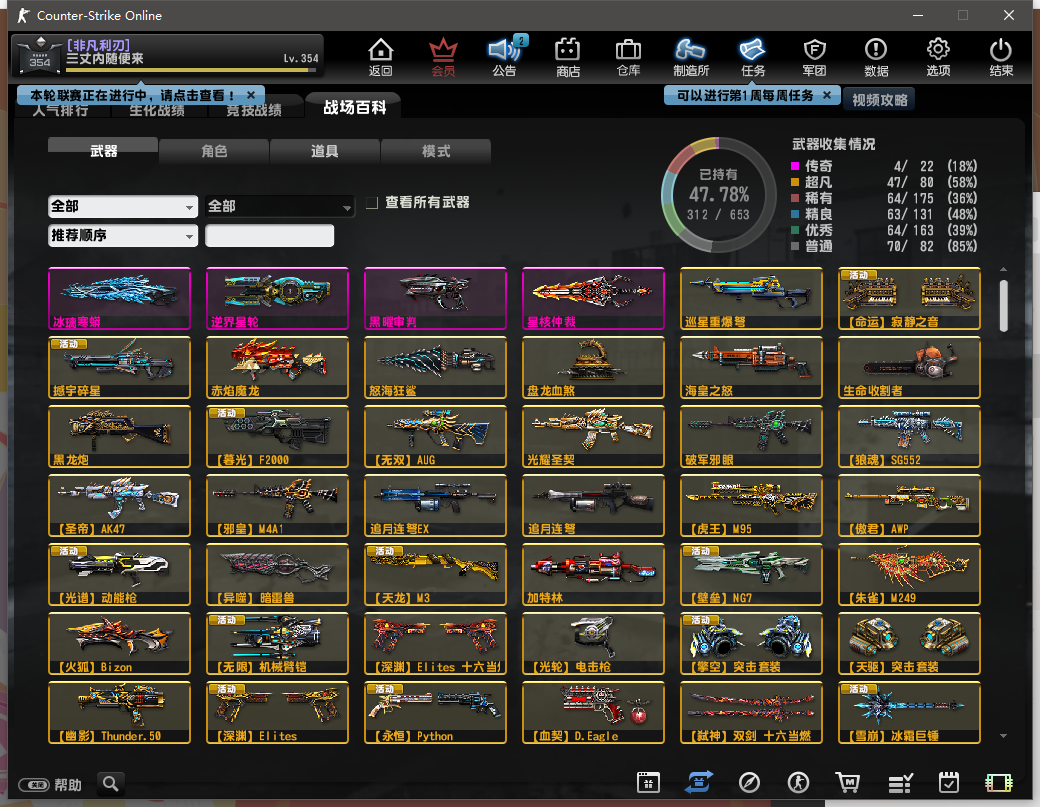Image resolution: width=1040 pixels, height=807 pixels.
Task: Open the gift window icon in bottom bar
Action: pyautogui.click(x=648, y=782)
